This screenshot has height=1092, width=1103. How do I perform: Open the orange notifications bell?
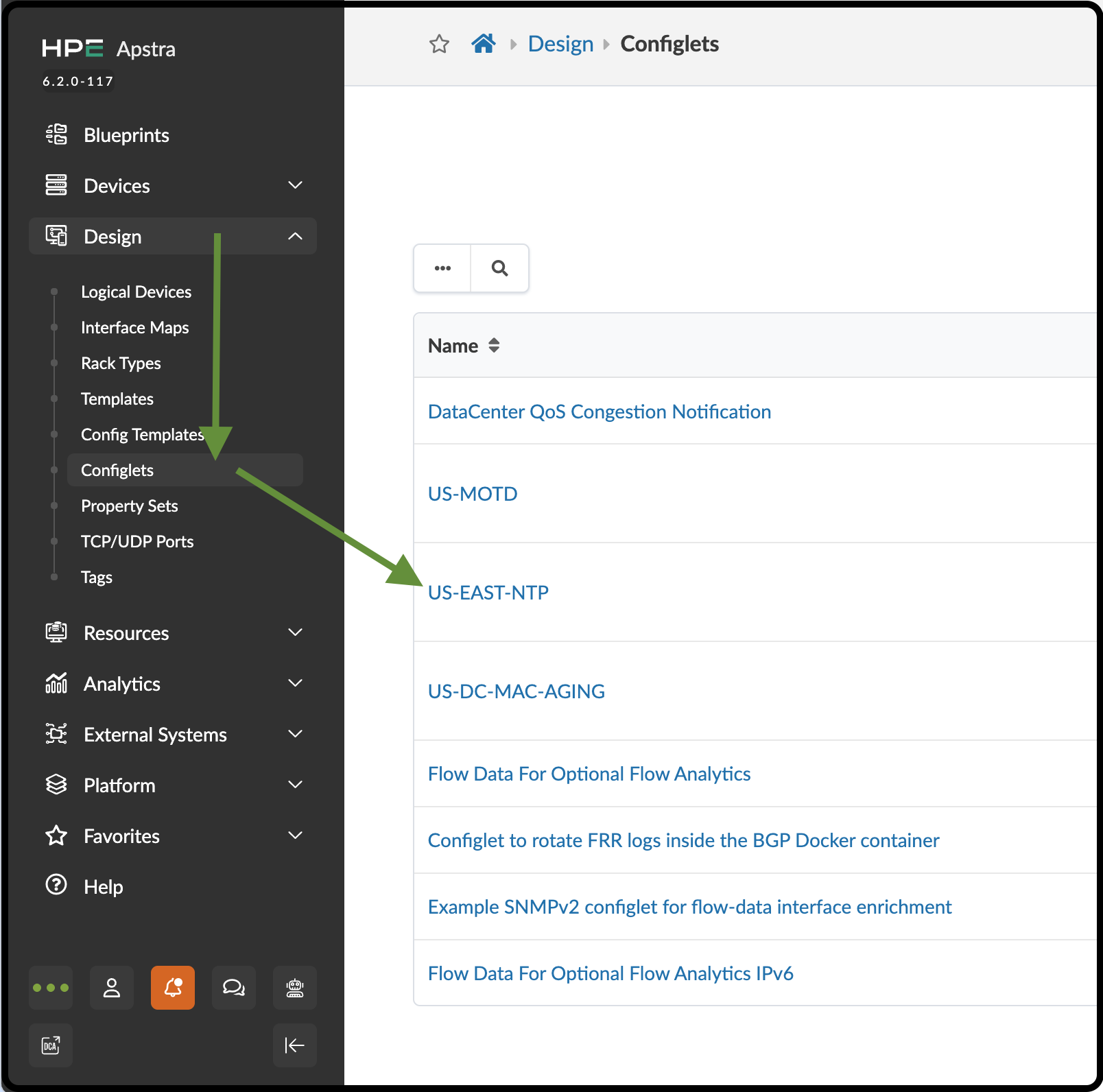[173, 988]
